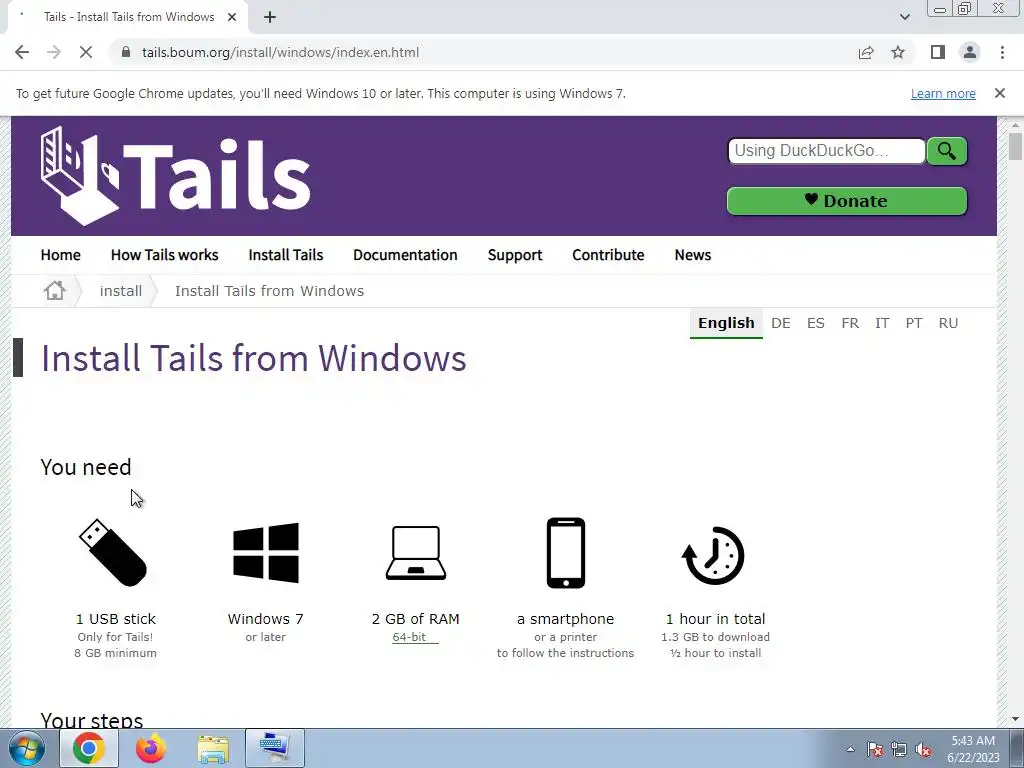Open How Tails works menu item

(165, 255)
